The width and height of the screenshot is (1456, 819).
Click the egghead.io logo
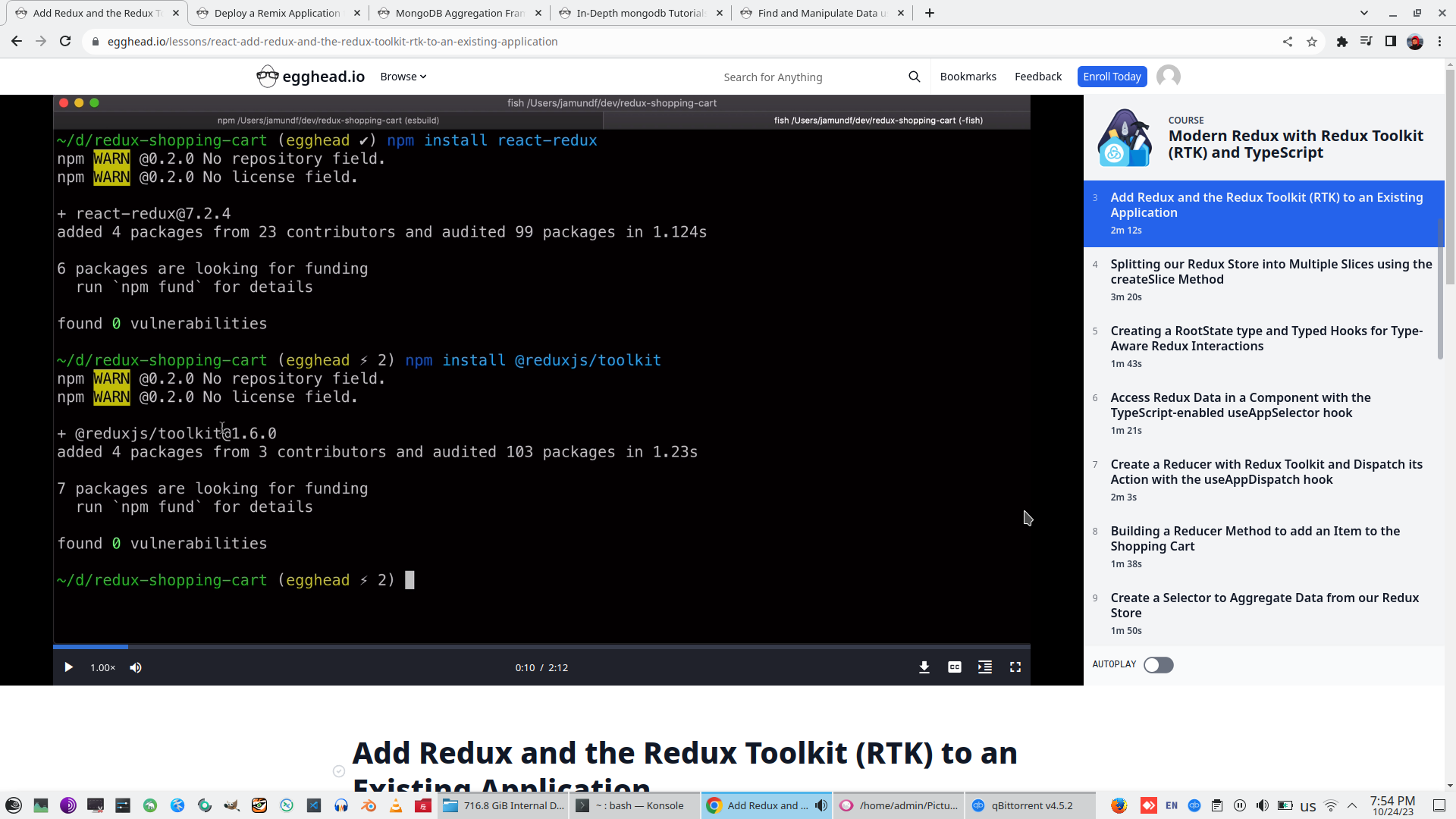coord(310,76)
